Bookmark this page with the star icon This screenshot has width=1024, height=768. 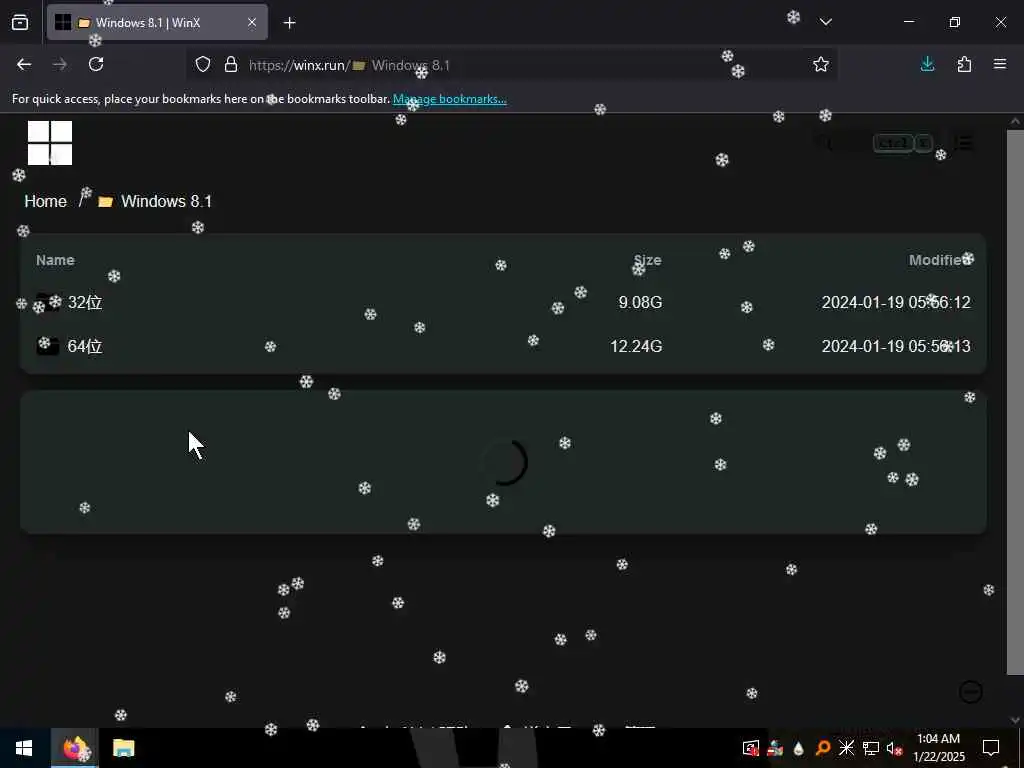pyautogui.click(x=821, y=64)
